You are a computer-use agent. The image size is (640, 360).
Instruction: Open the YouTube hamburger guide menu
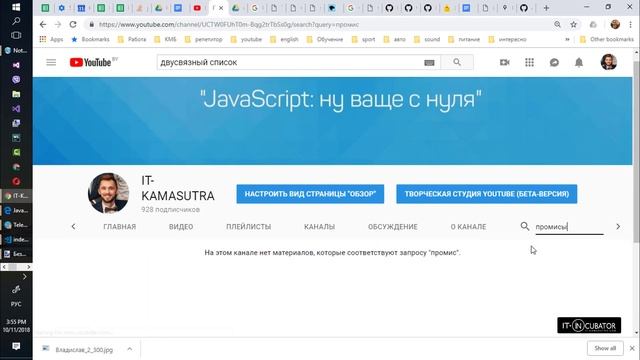click(51, 62)
